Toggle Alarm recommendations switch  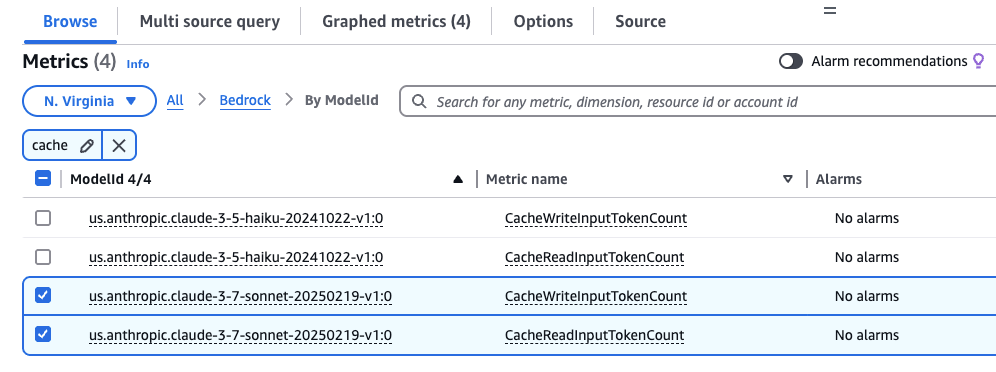click(791, 61)
